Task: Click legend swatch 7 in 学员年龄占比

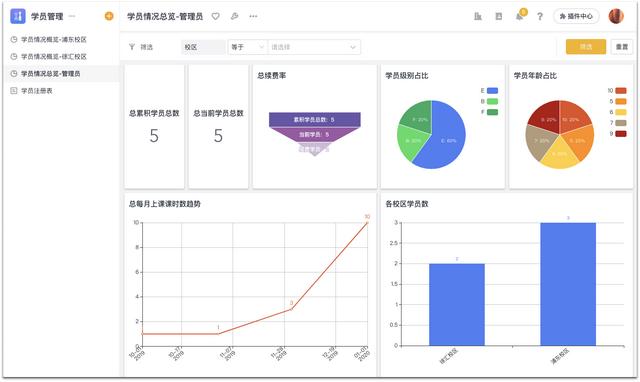Action: pyautogui.click(x=621, y=122)
